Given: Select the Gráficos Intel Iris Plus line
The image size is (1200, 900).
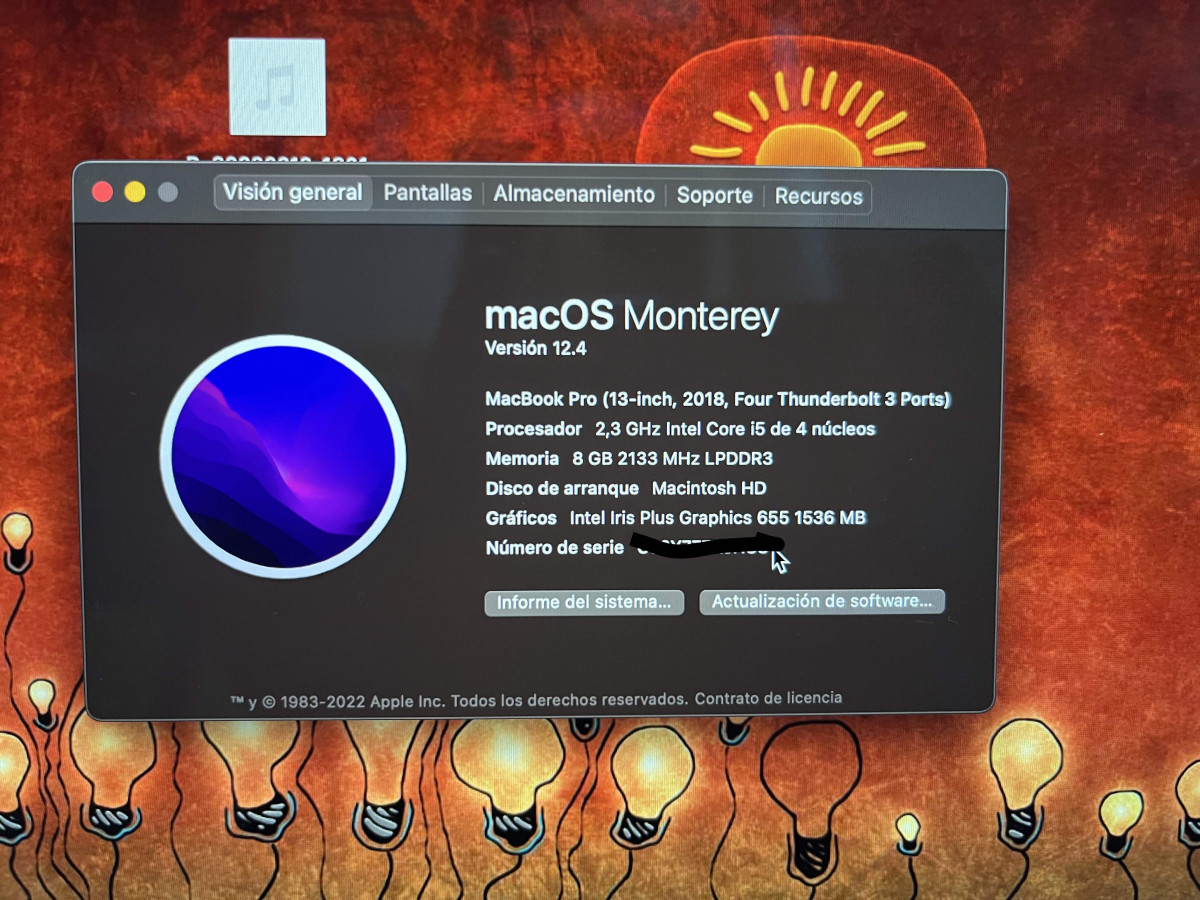Looking at the screenshot, I should [x=675, y=518].
